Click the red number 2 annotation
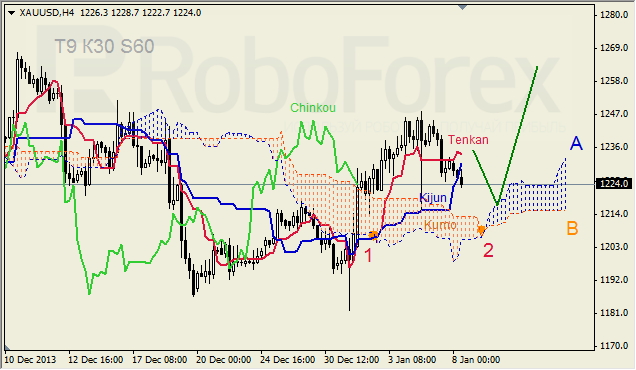Screen dimensions: 636x370 click(488, 250)
